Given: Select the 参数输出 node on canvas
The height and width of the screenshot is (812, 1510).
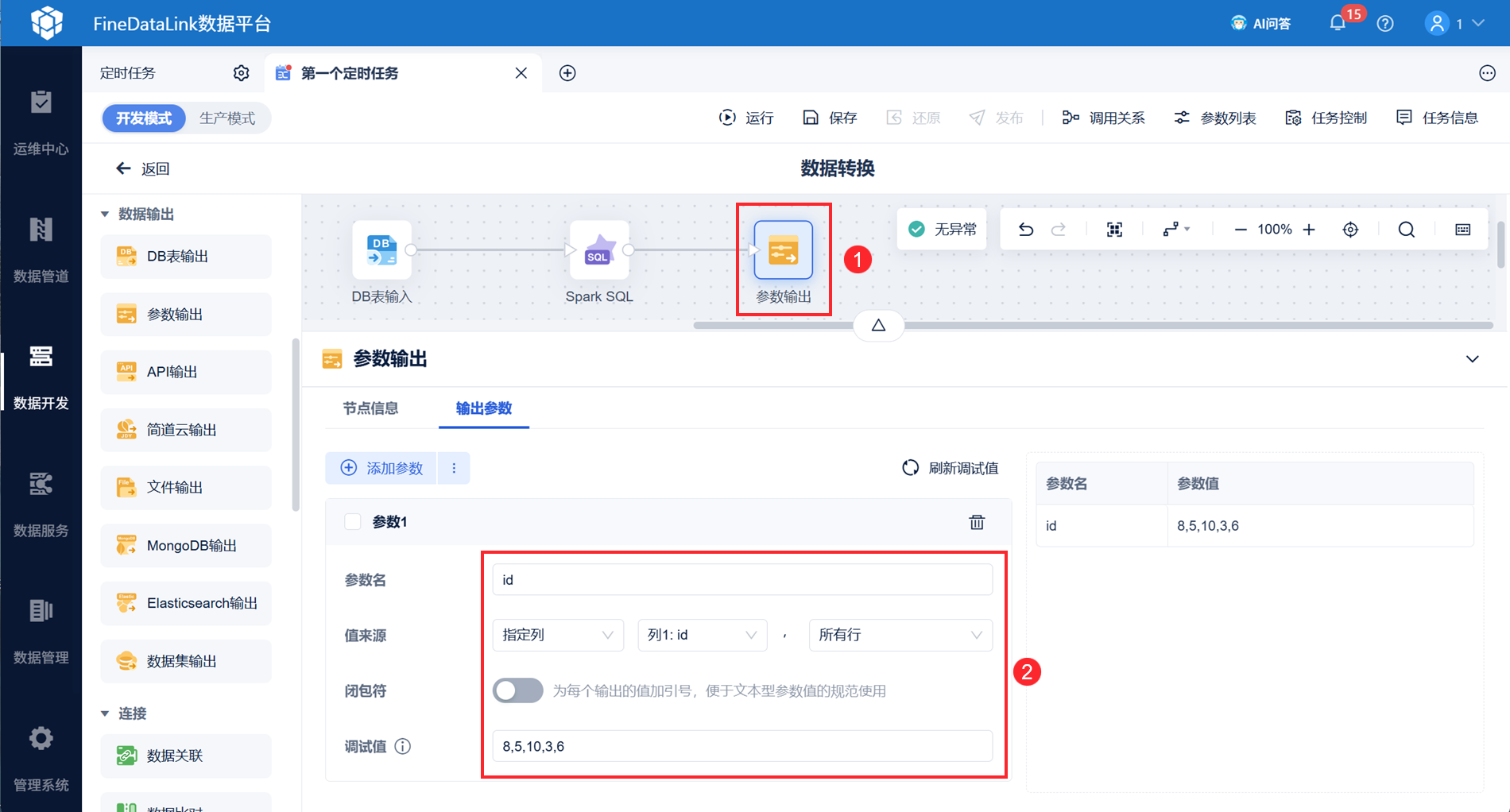Looking at the screenshot, I should click(784, 250).
